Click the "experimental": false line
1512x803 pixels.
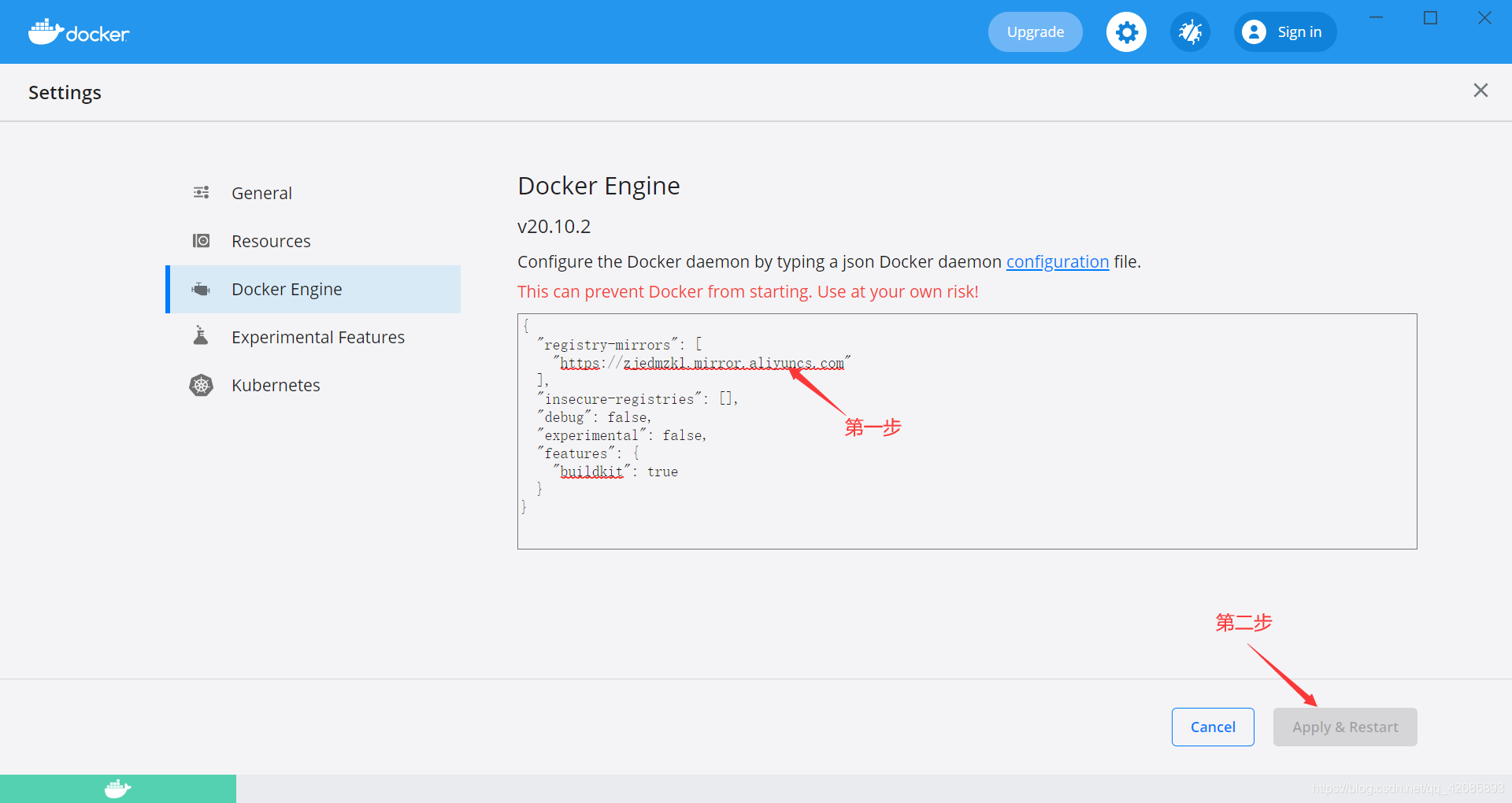pyautogui.click(x=622, y=435)
